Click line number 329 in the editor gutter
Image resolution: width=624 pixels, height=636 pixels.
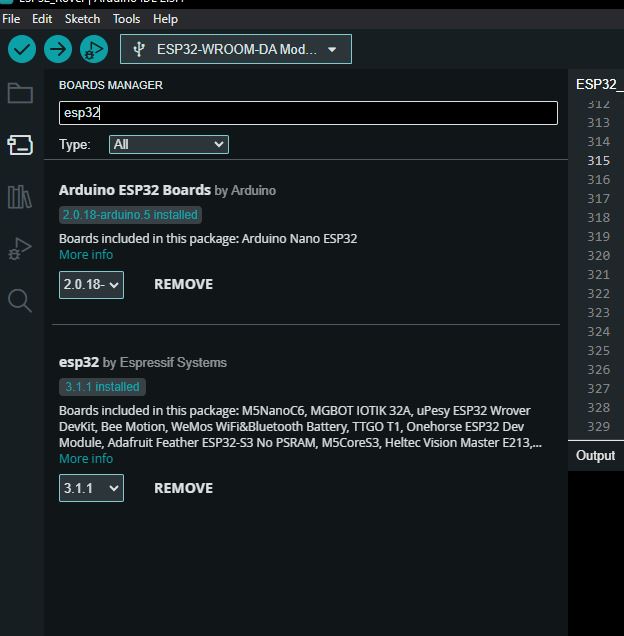point(598,427)
